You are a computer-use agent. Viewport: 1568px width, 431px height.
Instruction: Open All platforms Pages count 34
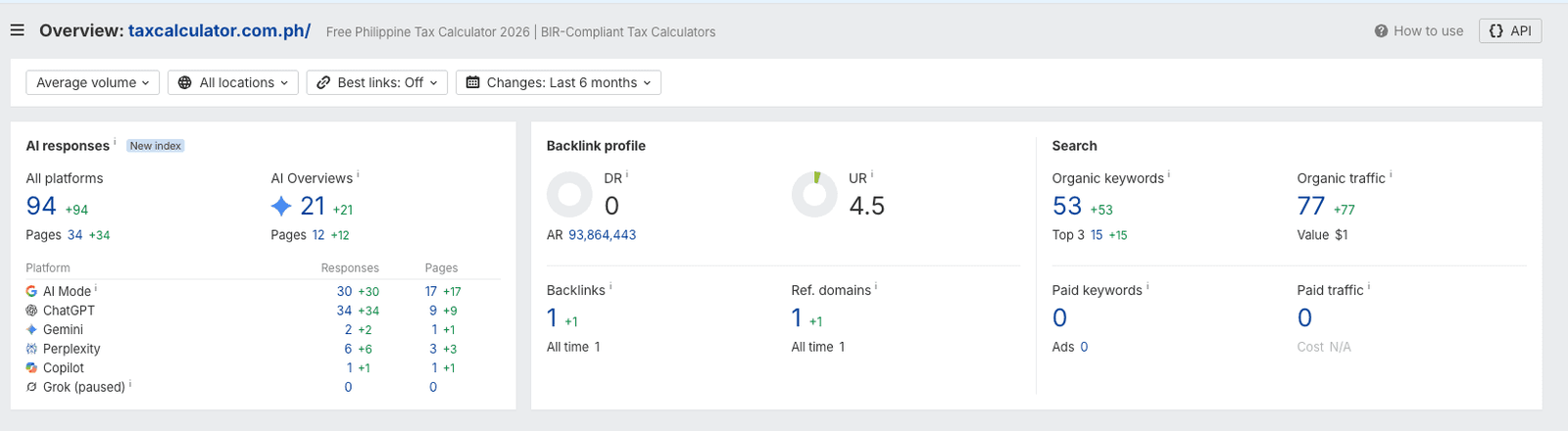[x=74, y=235]
